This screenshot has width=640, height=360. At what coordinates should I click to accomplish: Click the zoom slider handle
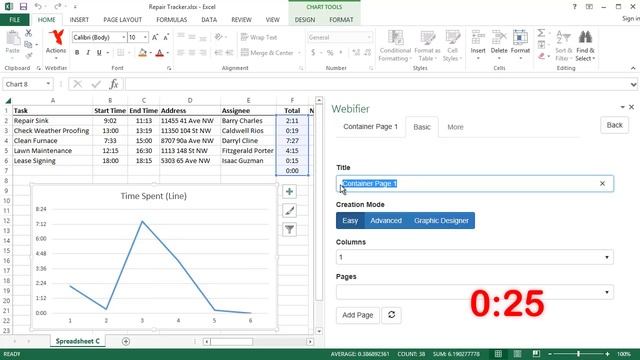(578, 354)
